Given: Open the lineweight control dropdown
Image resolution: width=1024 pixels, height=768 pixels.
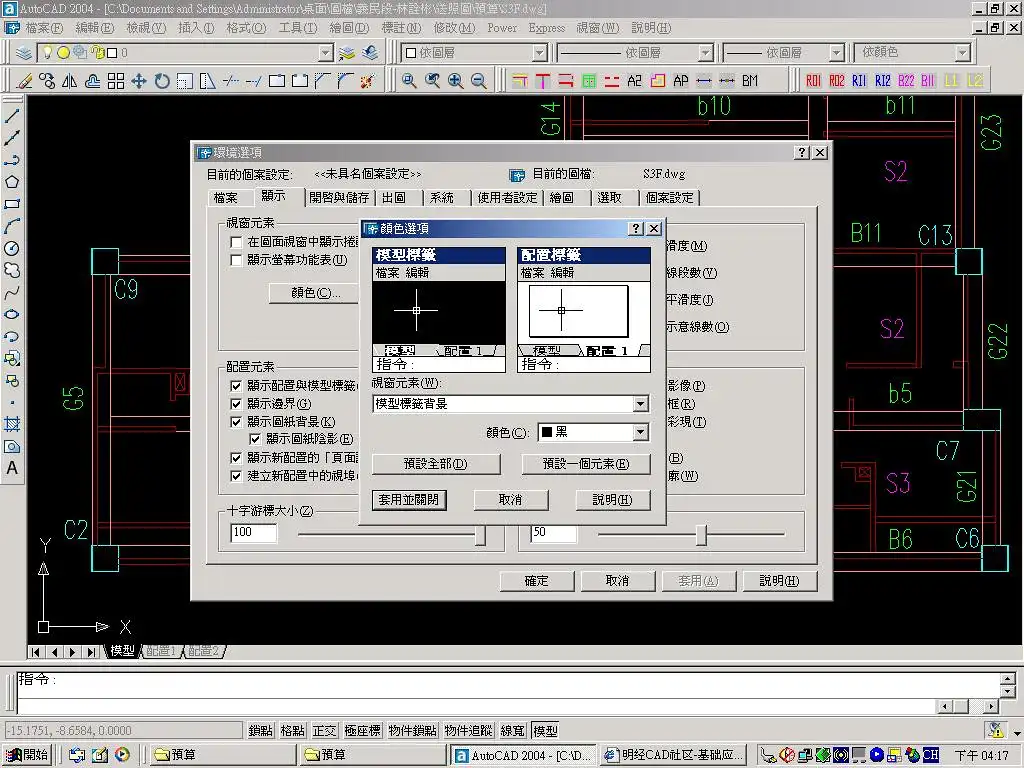Looking at the screenshot, I should (837, 53).
